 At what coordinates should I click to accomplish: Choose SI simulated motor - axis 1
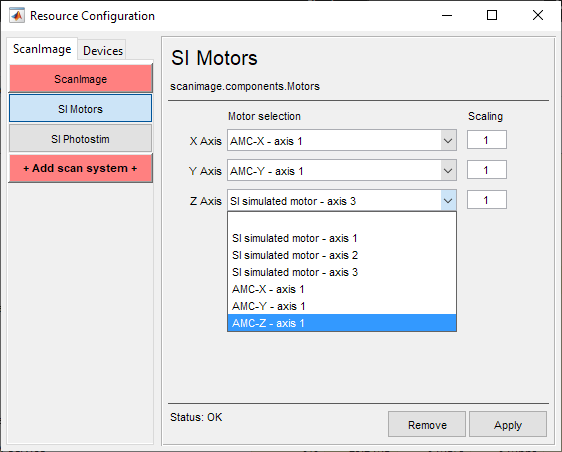[342, 238]
